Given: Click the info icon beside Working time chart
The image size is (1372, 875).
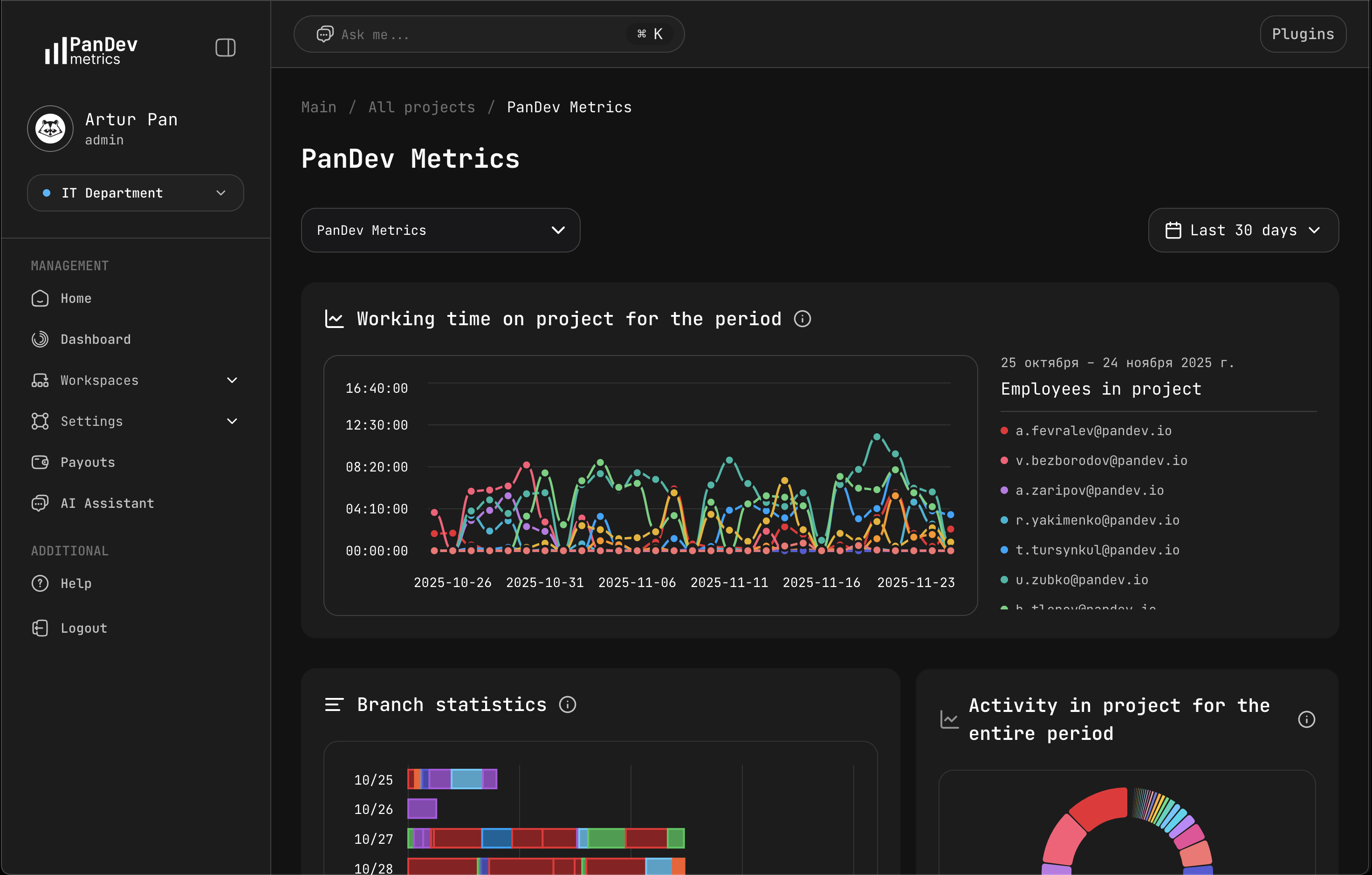Looking at the screenshot, I should coord(802,318).
